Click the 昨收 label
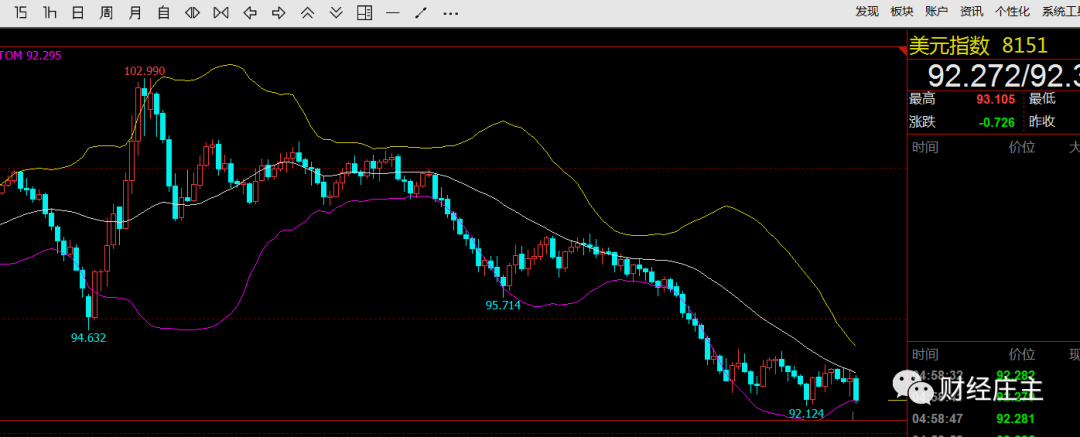 point(1042,122)
